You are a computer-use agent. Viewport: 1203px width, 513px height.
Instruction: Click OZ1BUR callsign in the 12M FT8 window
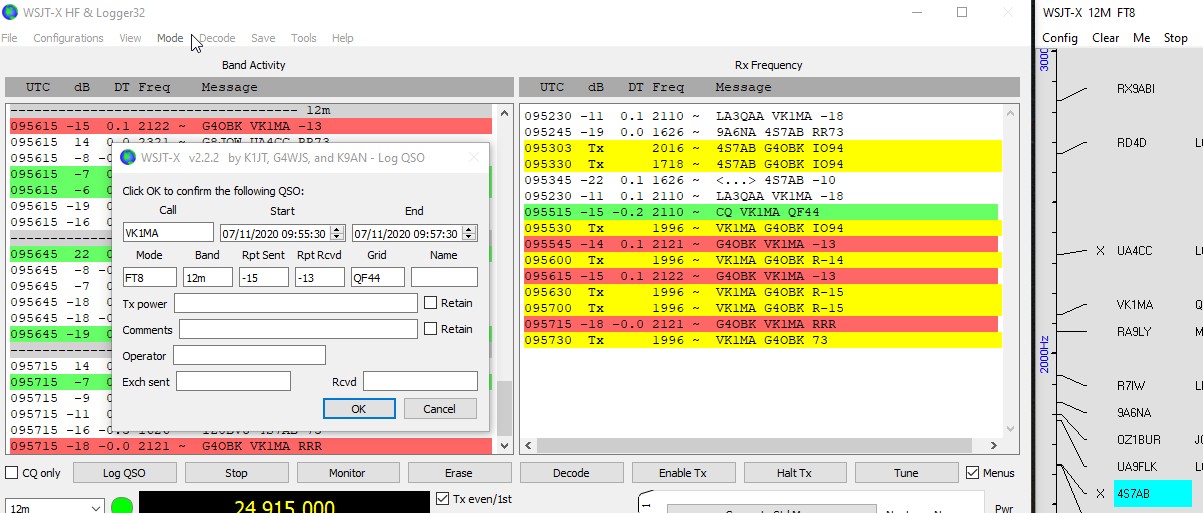(1139, 440)
